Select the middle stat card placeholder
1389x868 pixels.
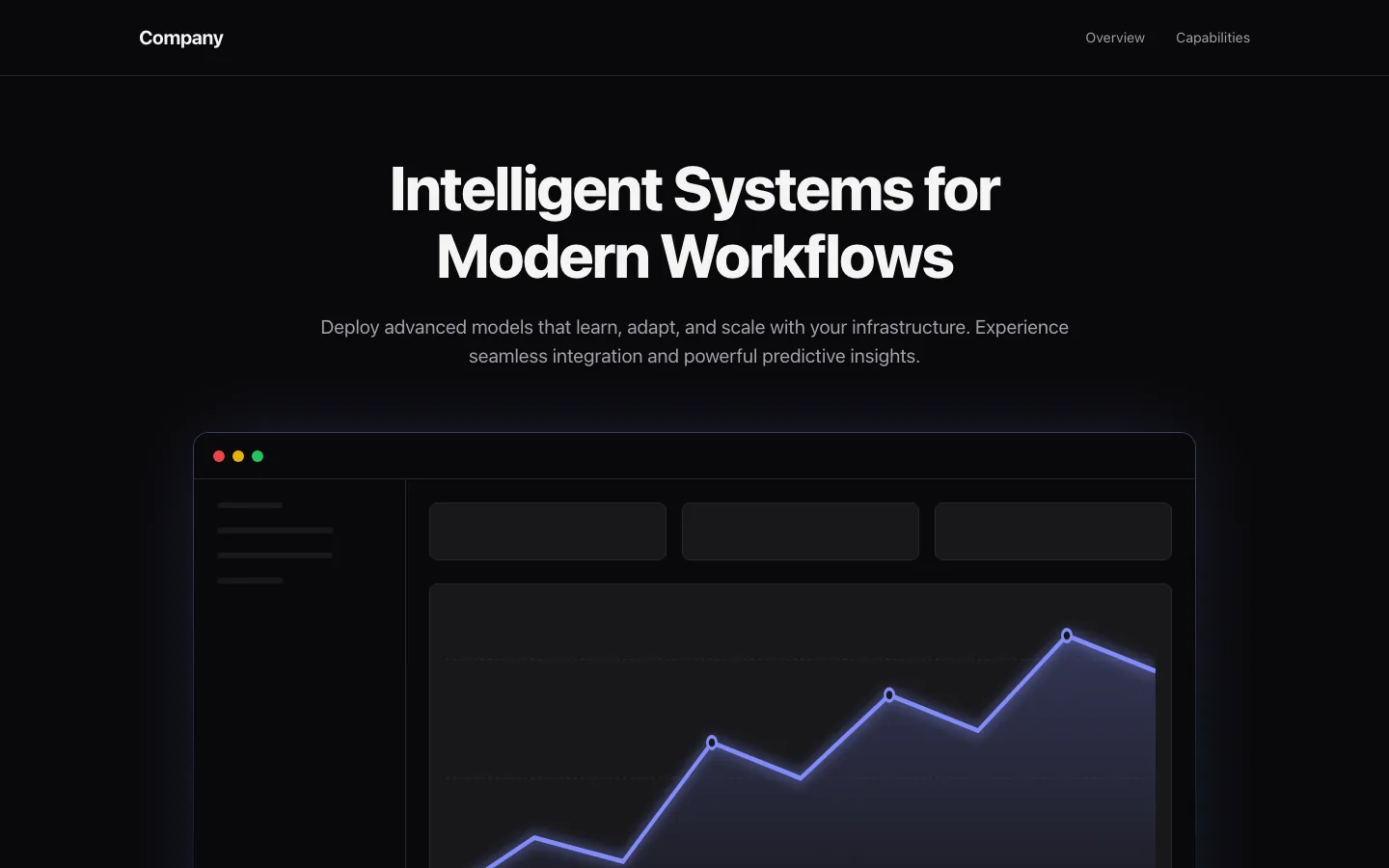tap(801, 531)
